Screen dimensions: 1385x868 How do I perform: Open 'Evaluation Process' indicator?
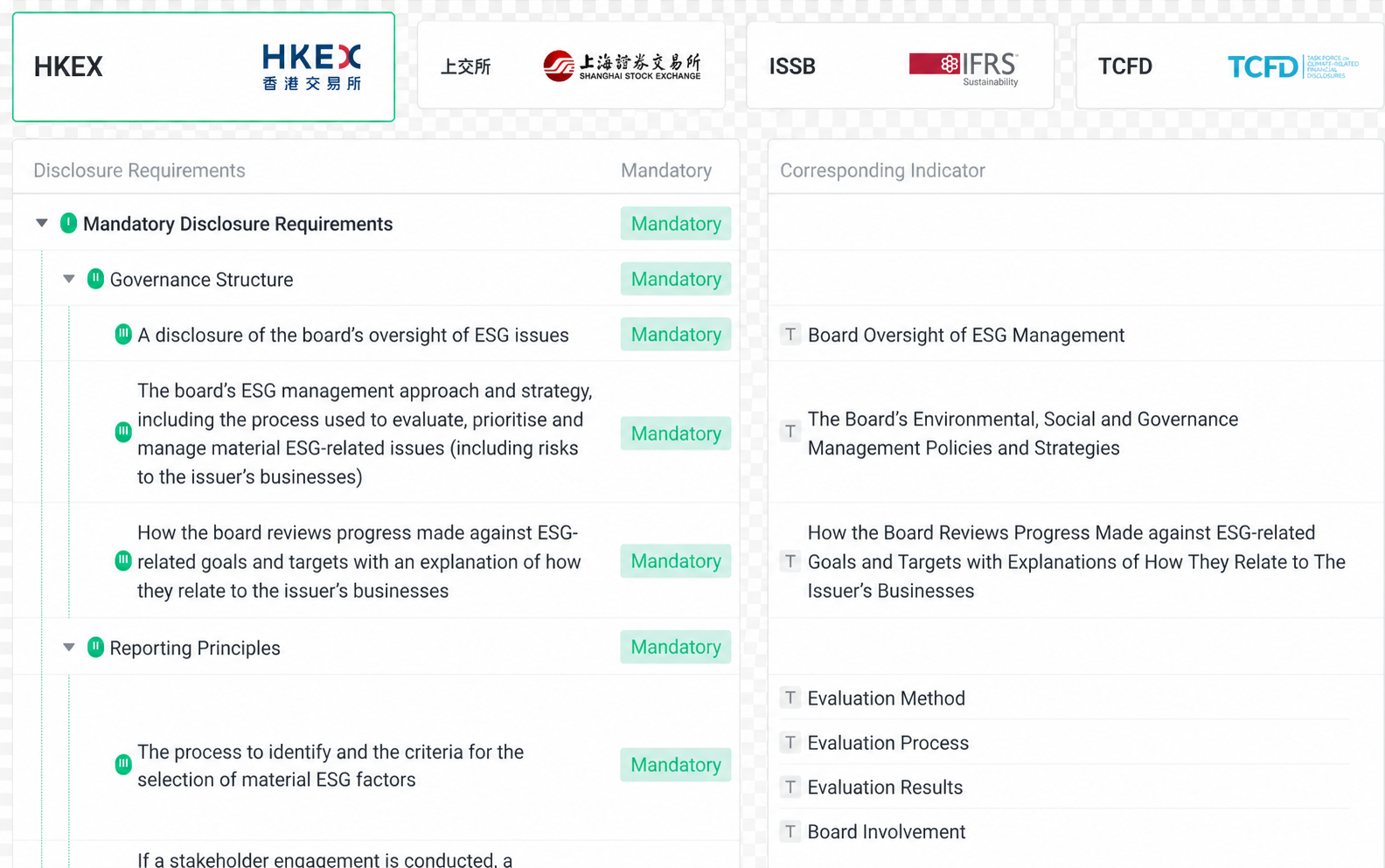[887, 743]
